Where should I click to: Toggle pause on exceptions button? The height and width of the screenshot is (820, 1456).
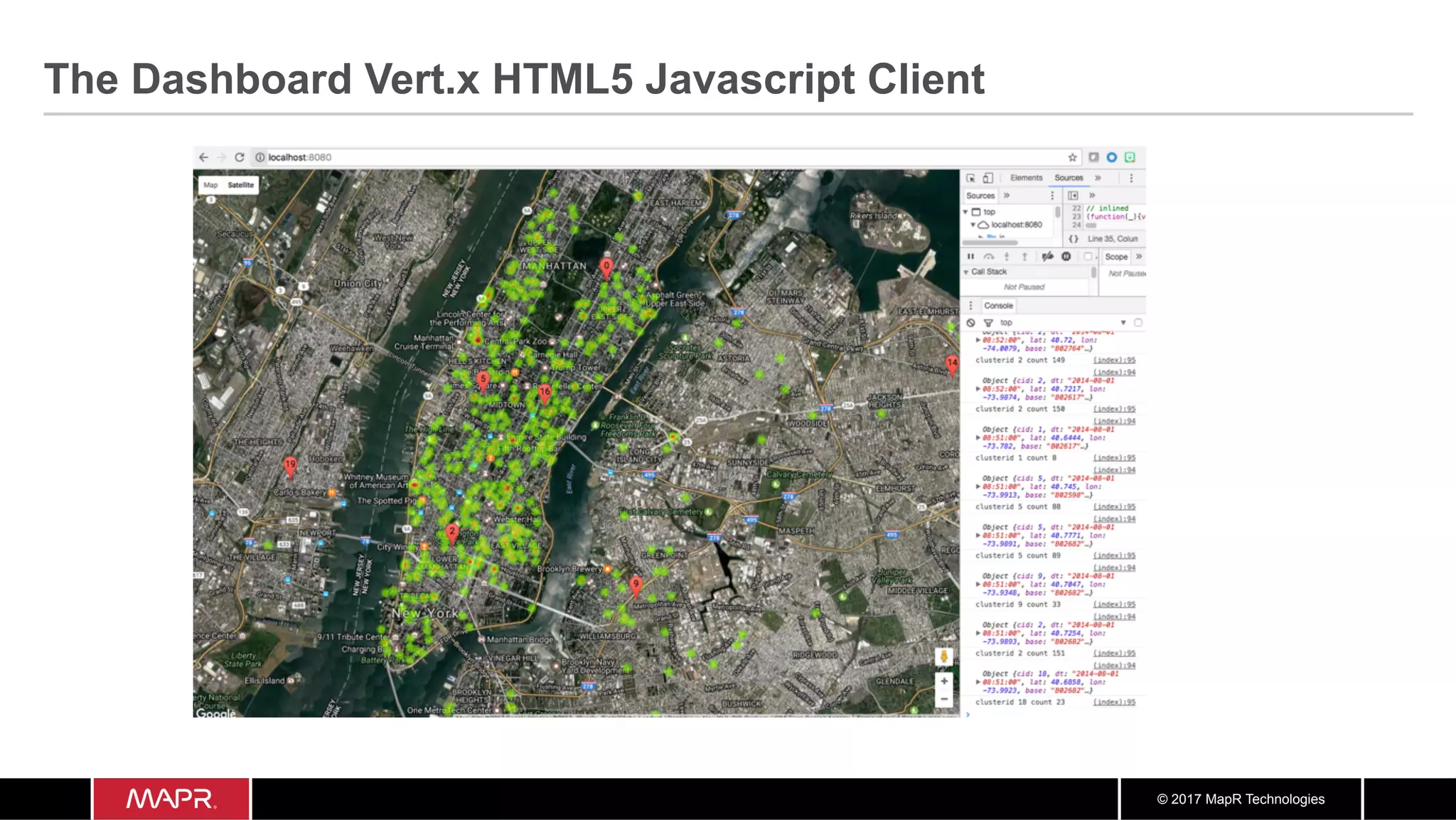pyautogui.click(x=1066, y=257)
